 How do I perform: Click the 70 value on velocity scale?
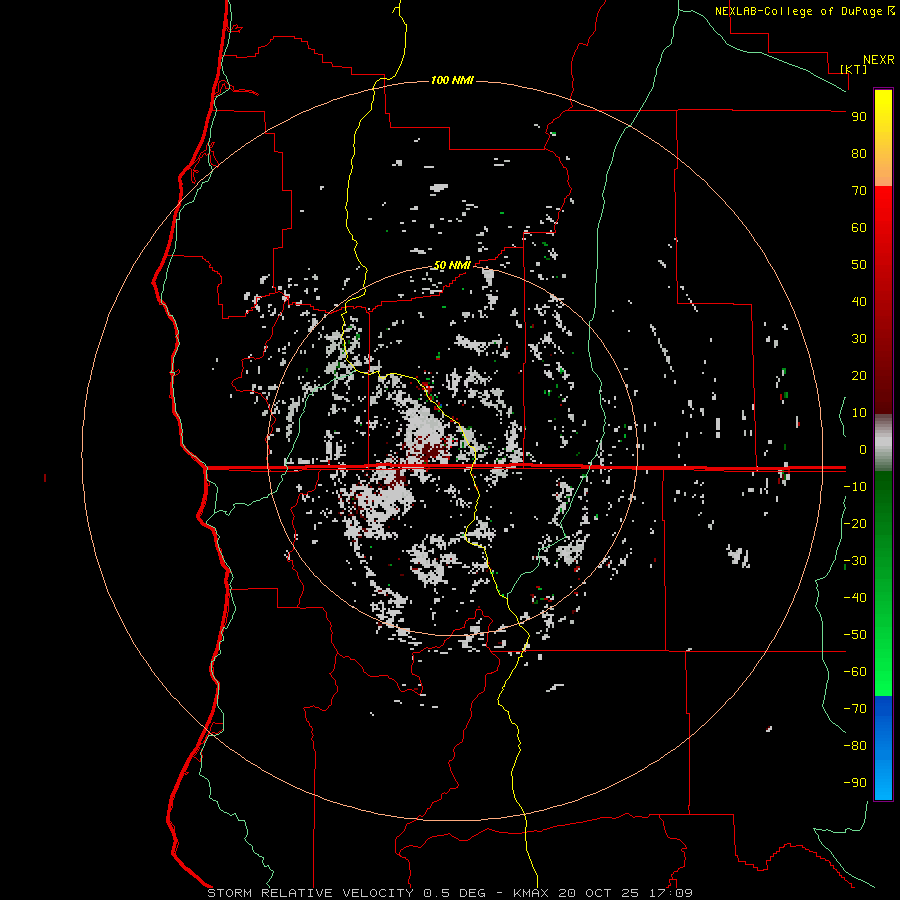859,191
